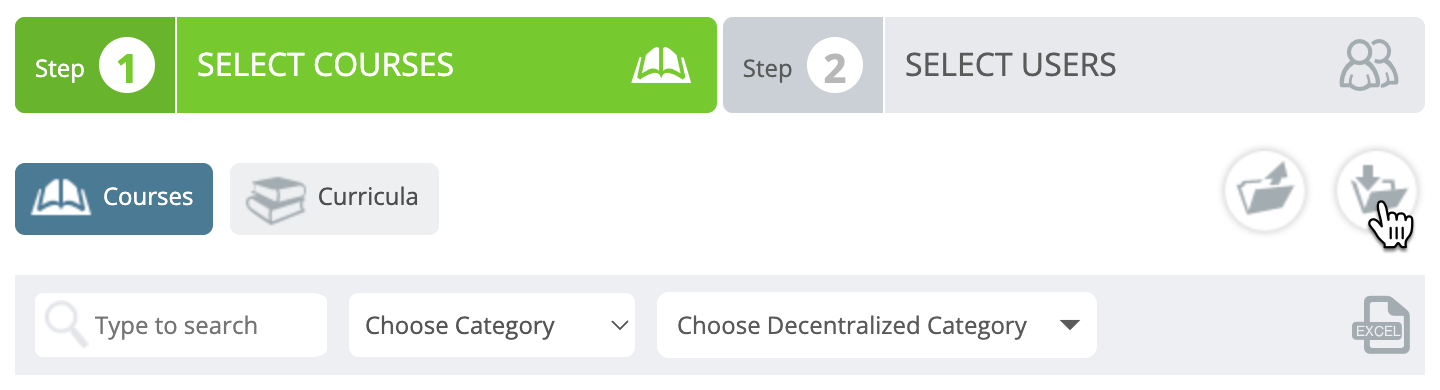1440x390 pixels.
Task: Click the users silhouette icon in Step 2
Action: click(1369, 66)
